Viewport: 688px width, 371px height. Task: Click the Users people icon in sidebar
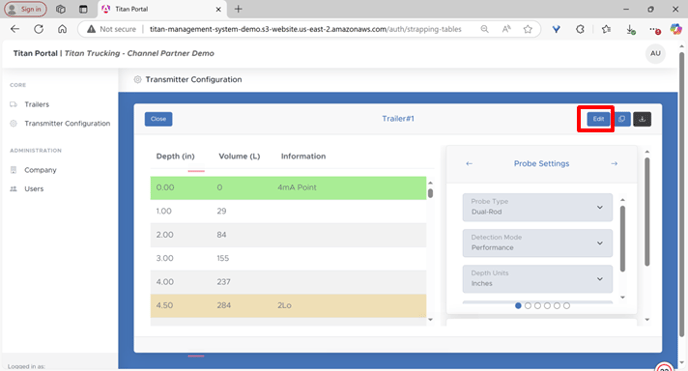pos(14,189)
